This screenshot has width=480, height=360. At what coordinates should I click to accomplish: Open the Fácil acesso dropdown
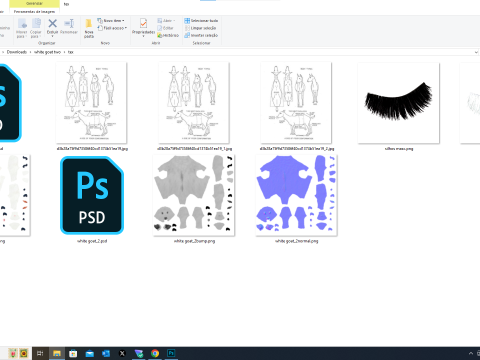coord(112,28)
